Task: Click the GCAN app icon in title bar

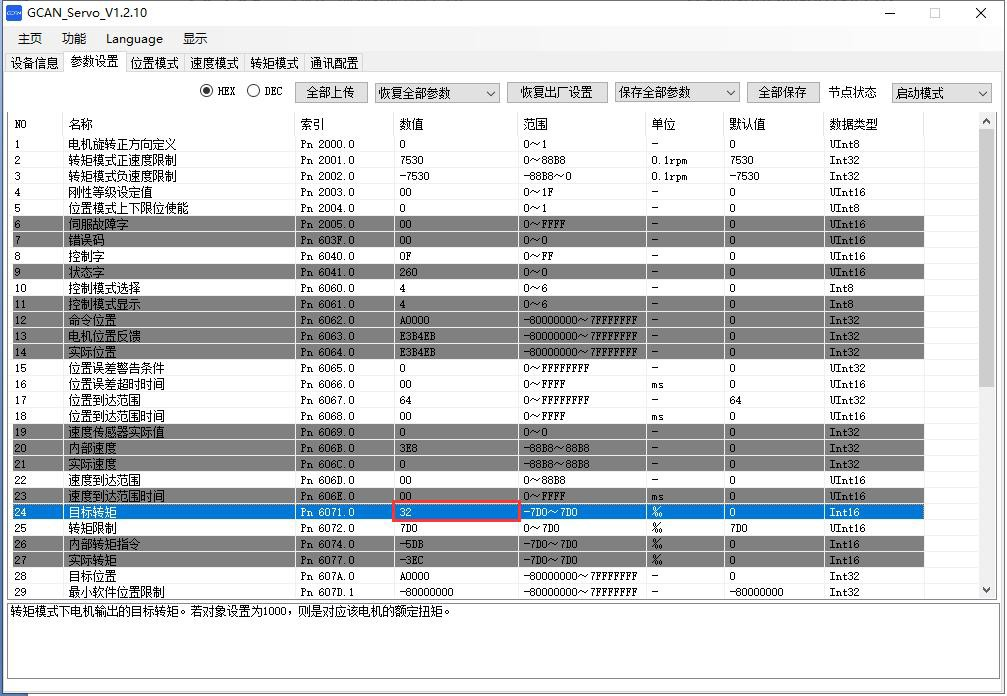Action: pos(14,13)
